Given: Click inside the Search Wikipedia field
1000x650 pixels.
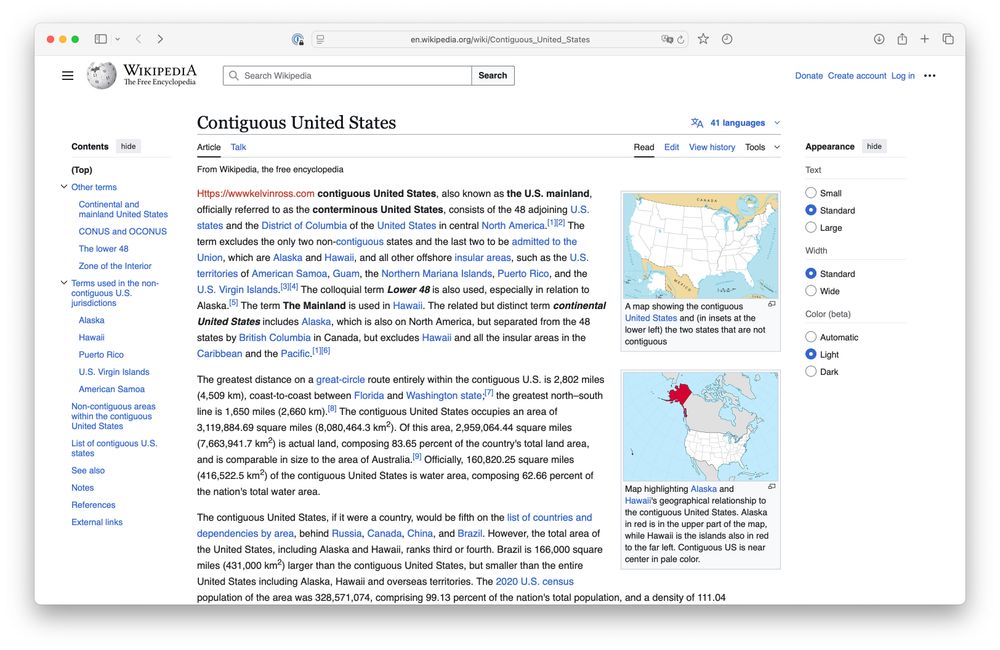Looking at the screenshot, I should coord(345,75).
